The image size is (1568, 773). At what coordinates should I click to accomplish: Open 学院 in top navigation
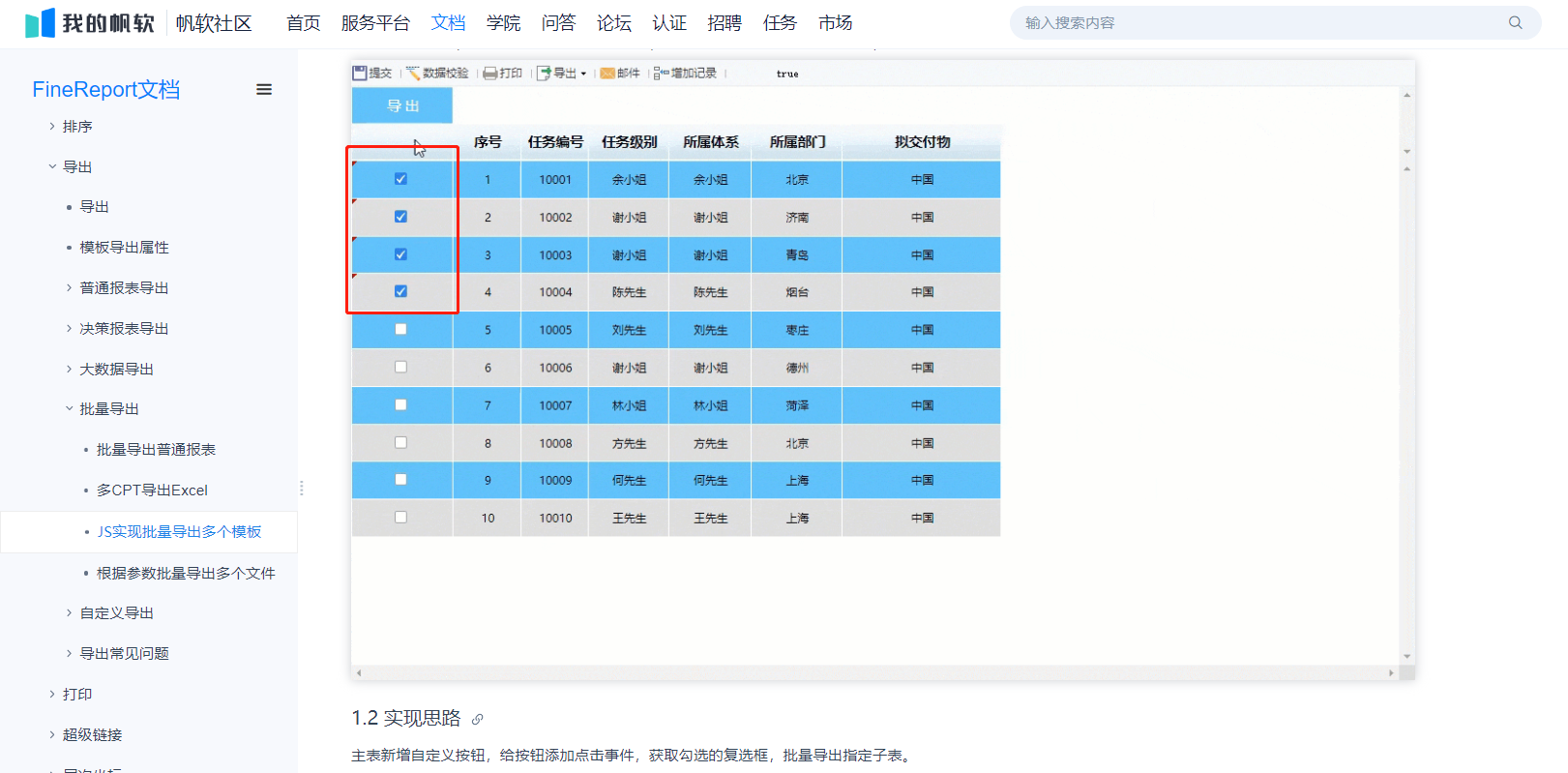pyautogui.click(x=503, y=23)
